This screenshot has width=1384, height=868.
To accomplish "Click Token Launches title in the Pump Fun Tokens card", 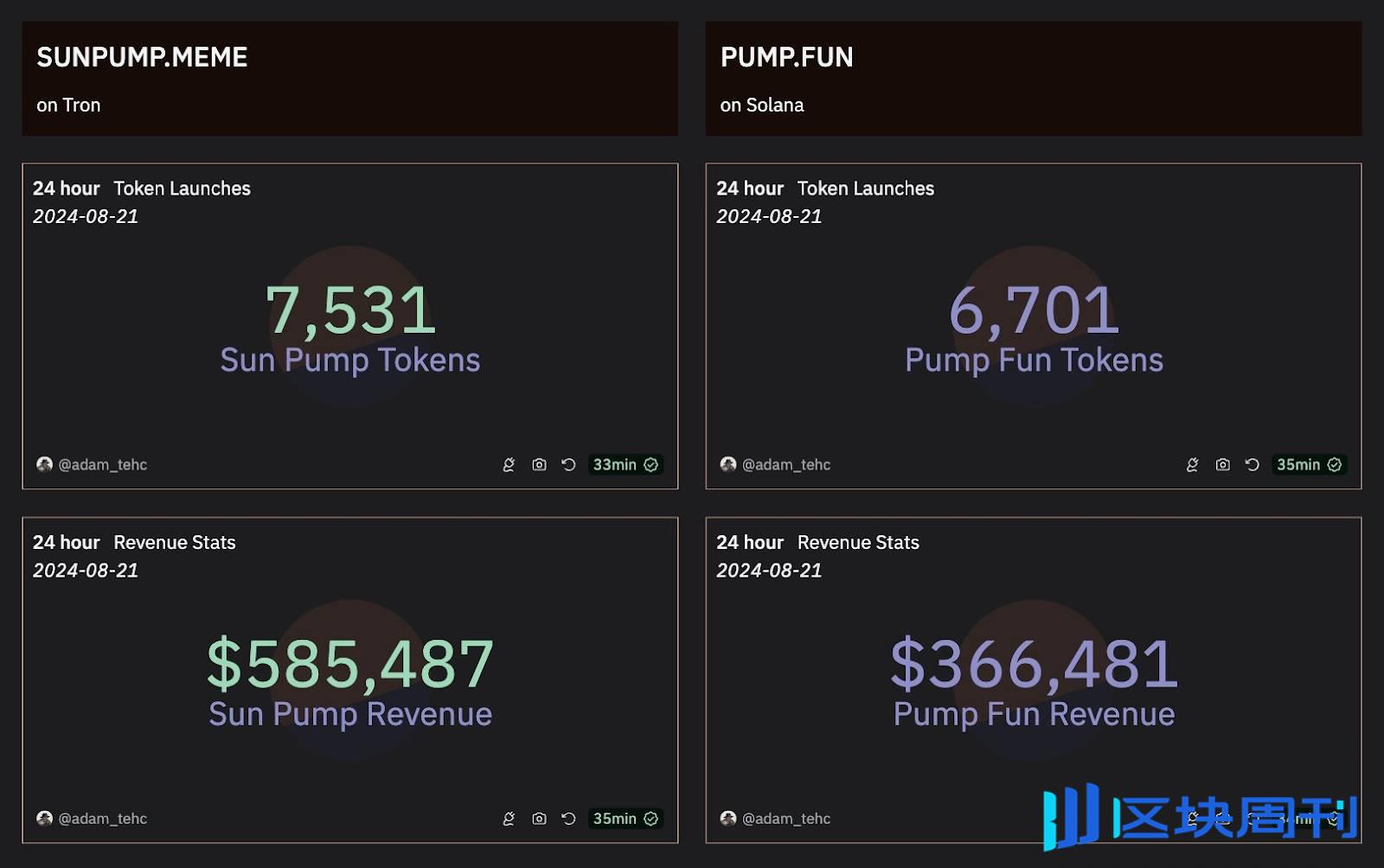I will pyautogui.click(x=865, y=188).
